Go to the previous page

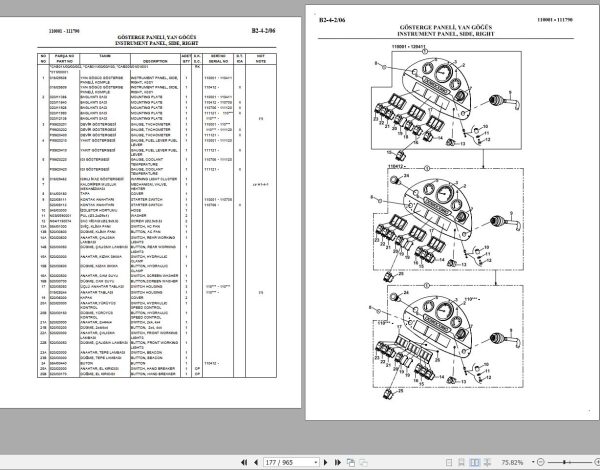pos(256,462)
